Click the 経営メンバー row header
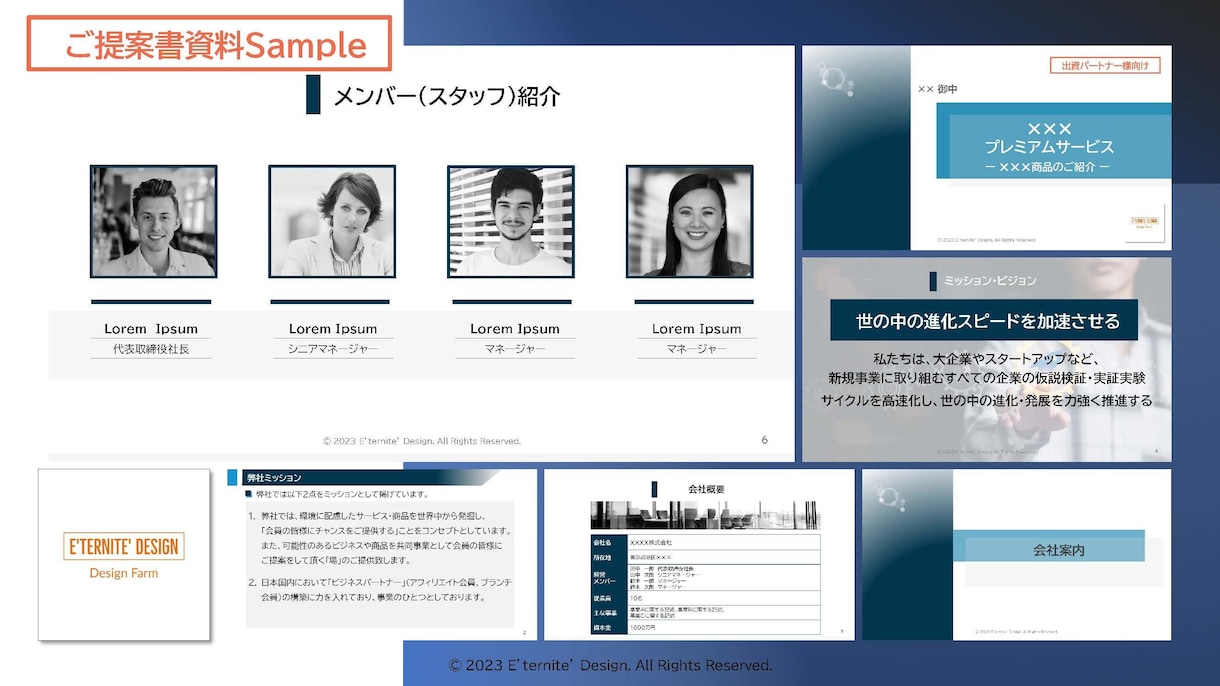 [x=609, y=578]
